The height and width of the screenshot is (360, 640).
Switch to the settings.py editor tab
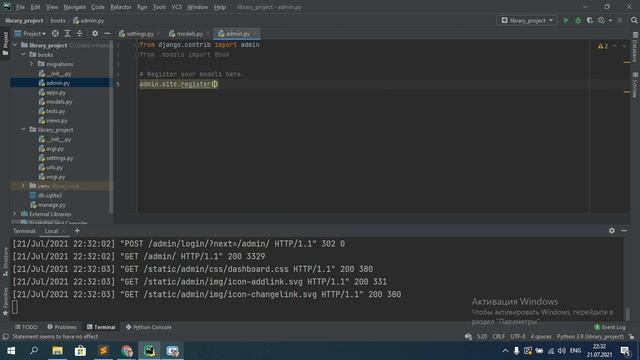click(139, 34)
